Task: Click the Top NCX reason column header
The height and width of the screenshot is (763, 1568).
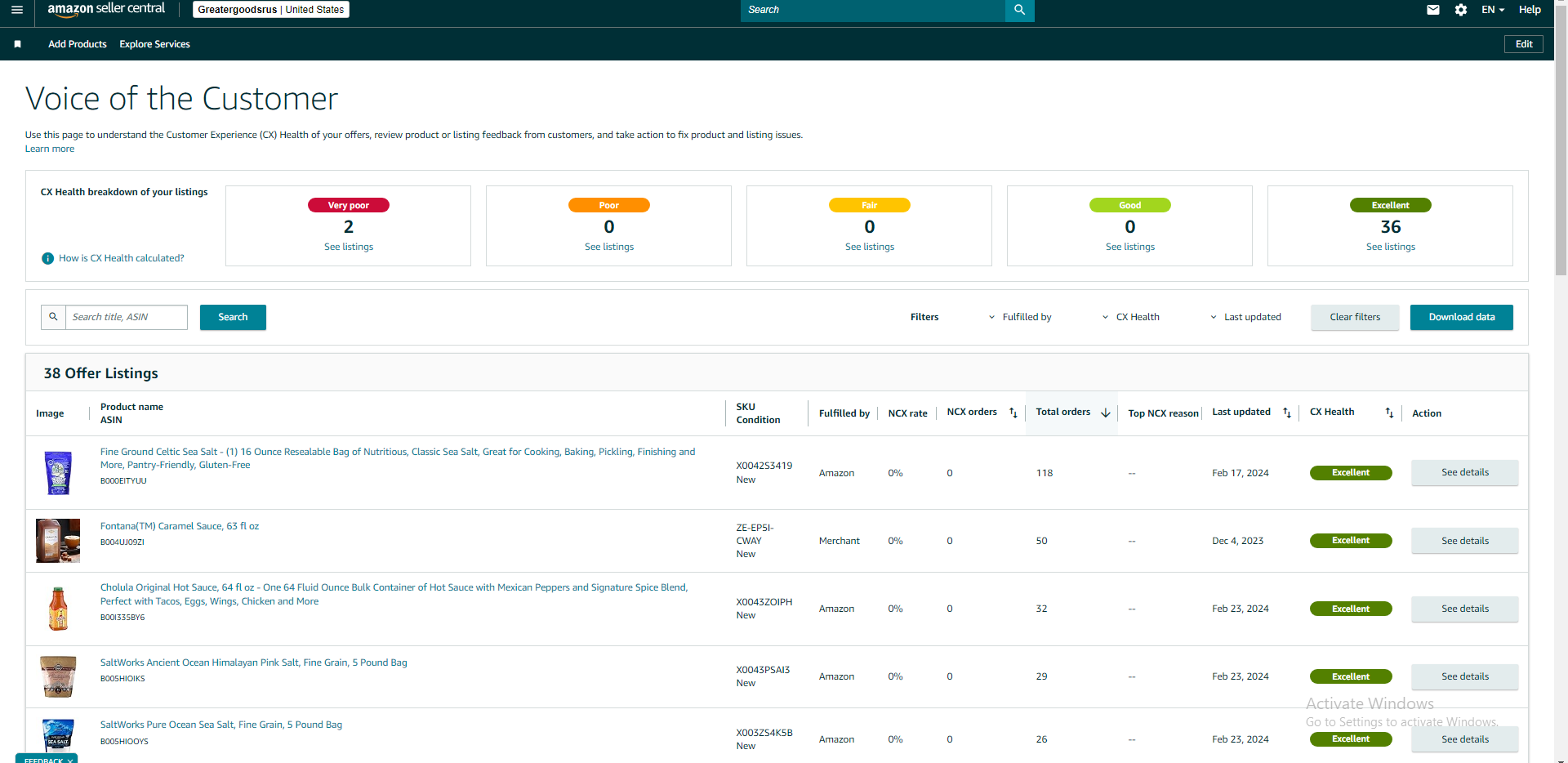Action: [1164, 413]
